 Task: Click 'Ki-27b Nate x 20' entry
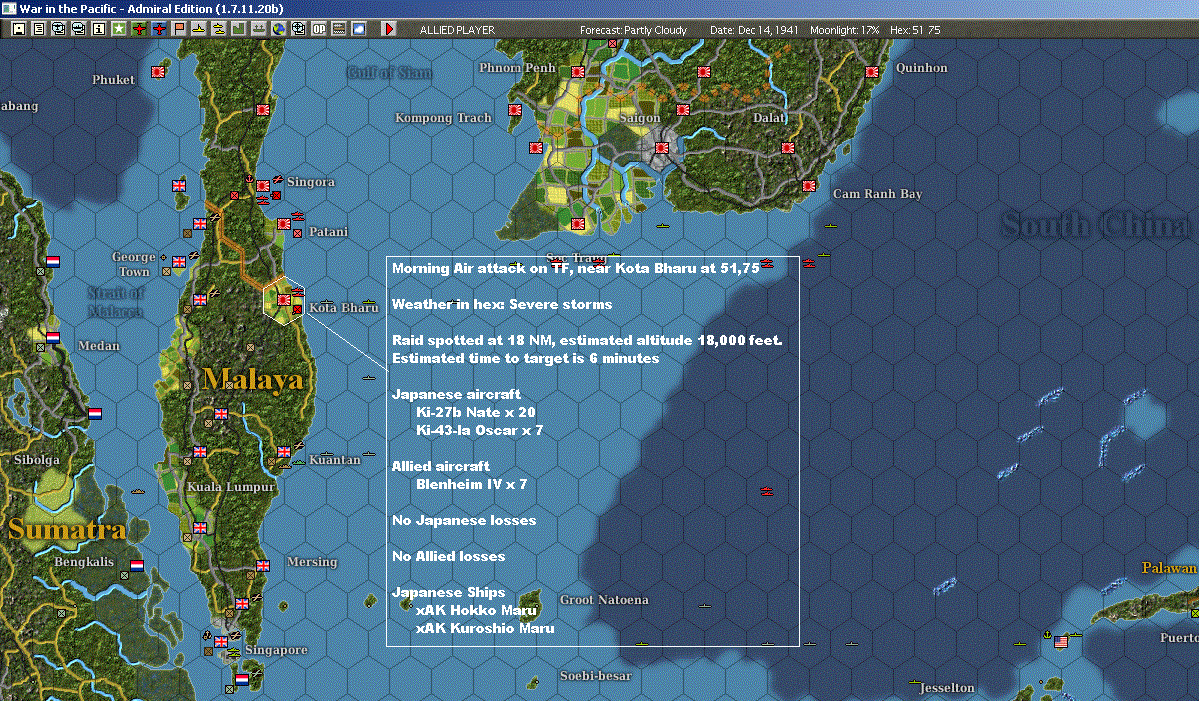(x=476, y=412)
